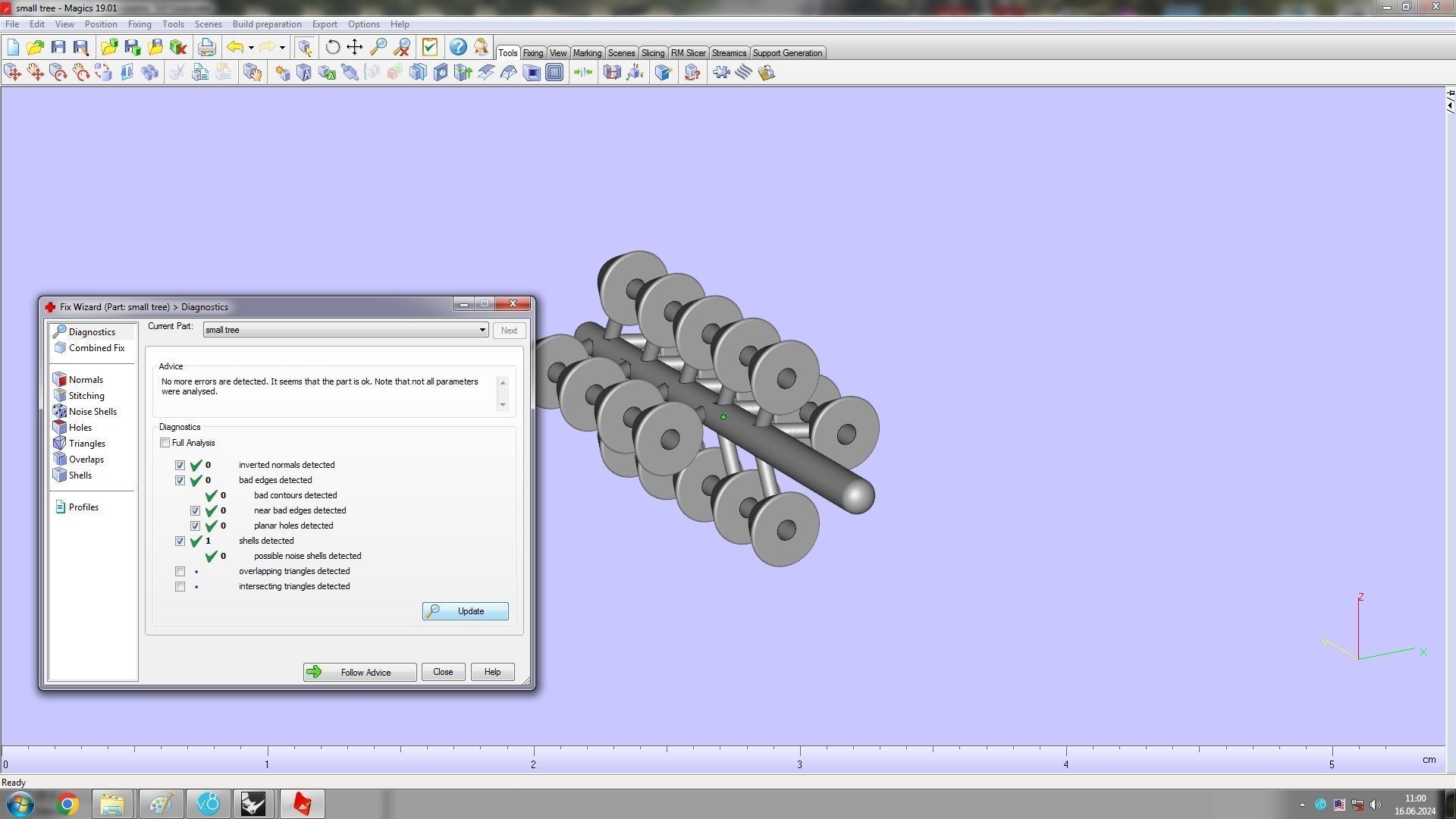The width and height of the screenshot is (1456, 819).
Task: Undo the last action with yellow arrow
Action: 235,47
